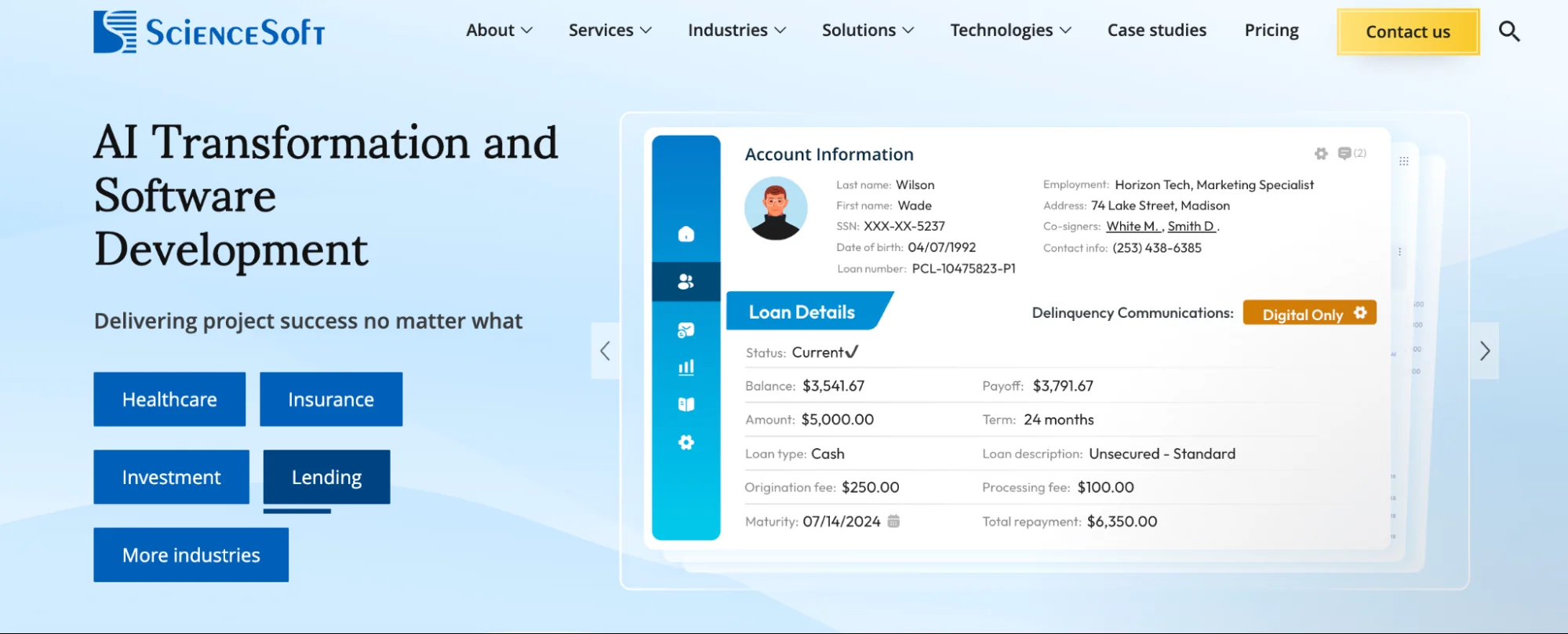Select the home icon in mockup sidebar
Viewport: 1568px width, 634px height.
686,234
